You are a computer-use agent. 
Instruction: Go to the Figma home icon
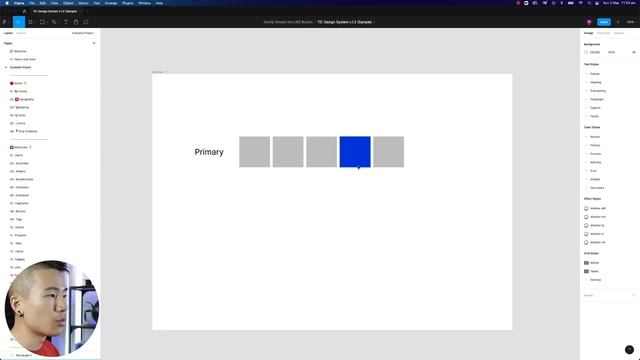click(x=24, y=11)
